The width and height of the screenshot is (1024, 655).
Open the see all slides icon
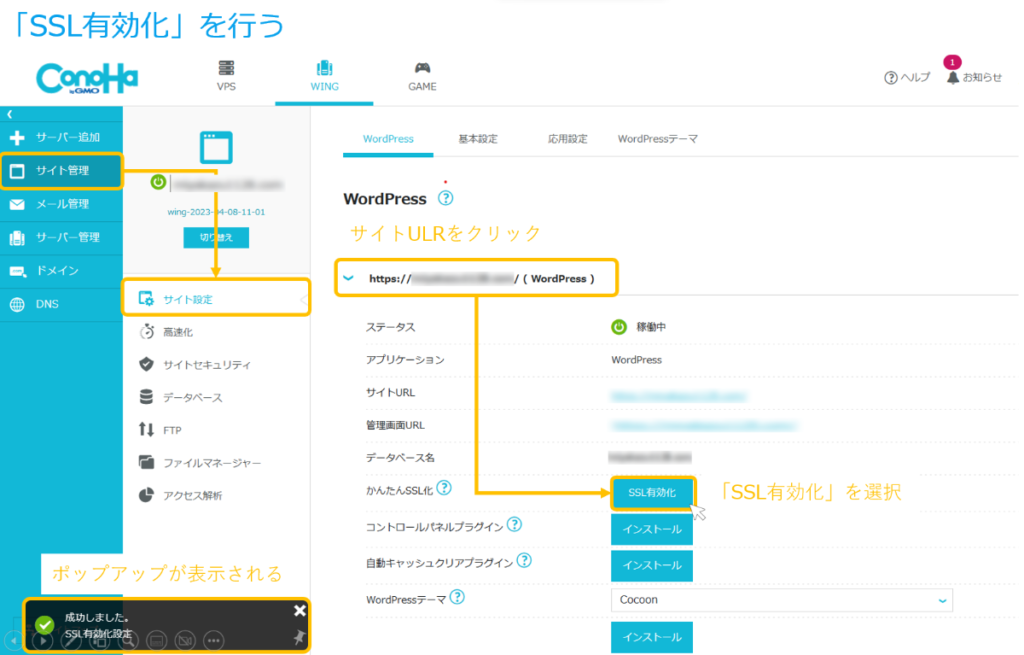pos(100,641)
